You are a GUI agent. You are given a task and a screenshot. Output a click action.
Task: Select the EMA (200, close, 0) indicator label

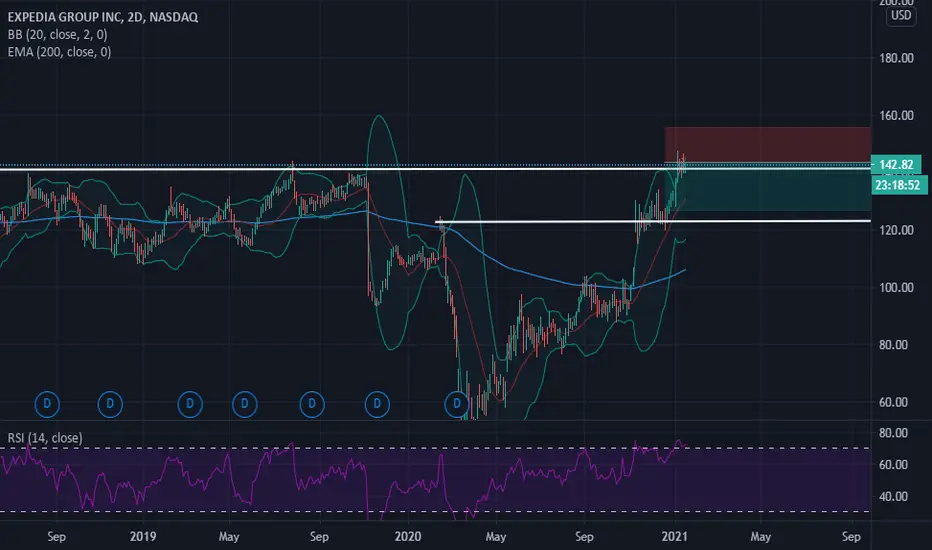pyautogui.click(x=59, y=52)
